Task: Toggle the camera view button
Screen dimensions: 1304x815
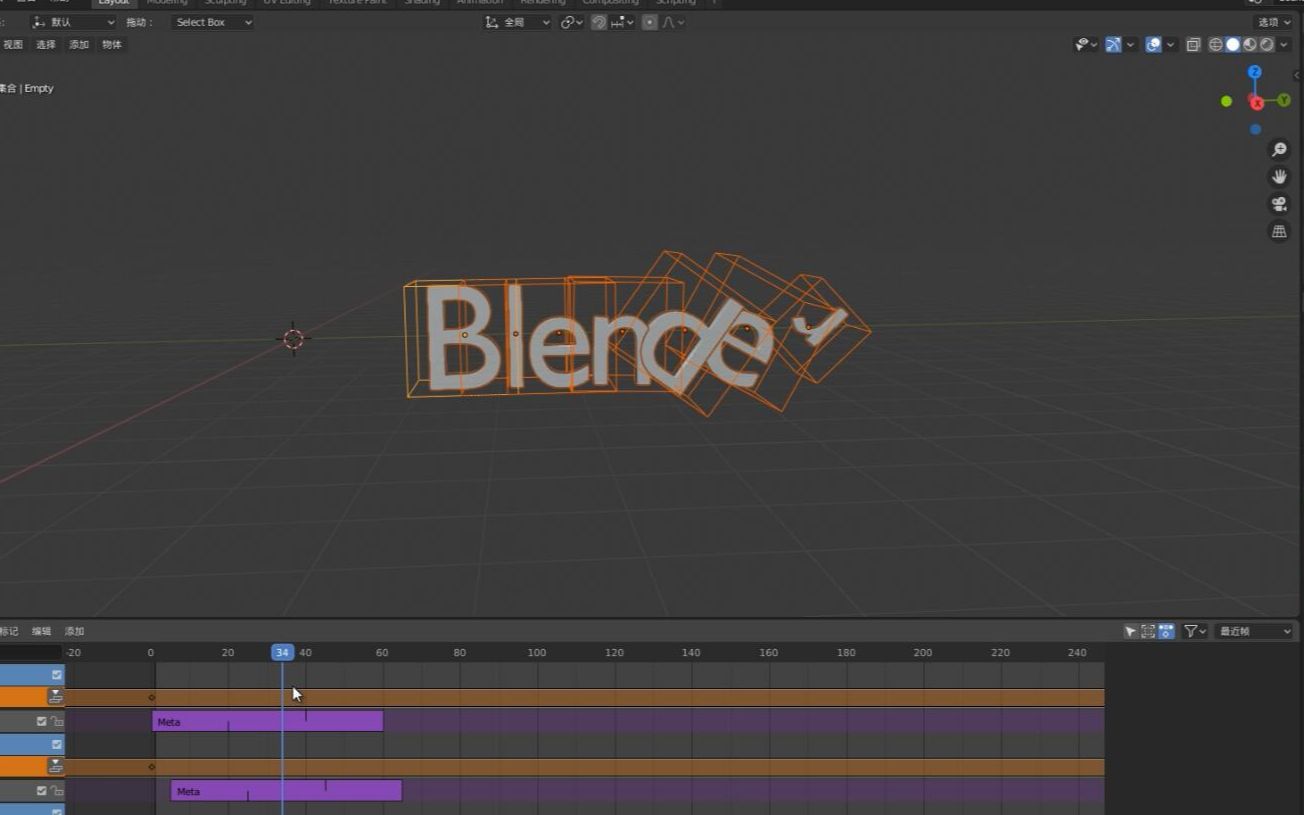Action: pyautogui.click(x=1279, y=204)
